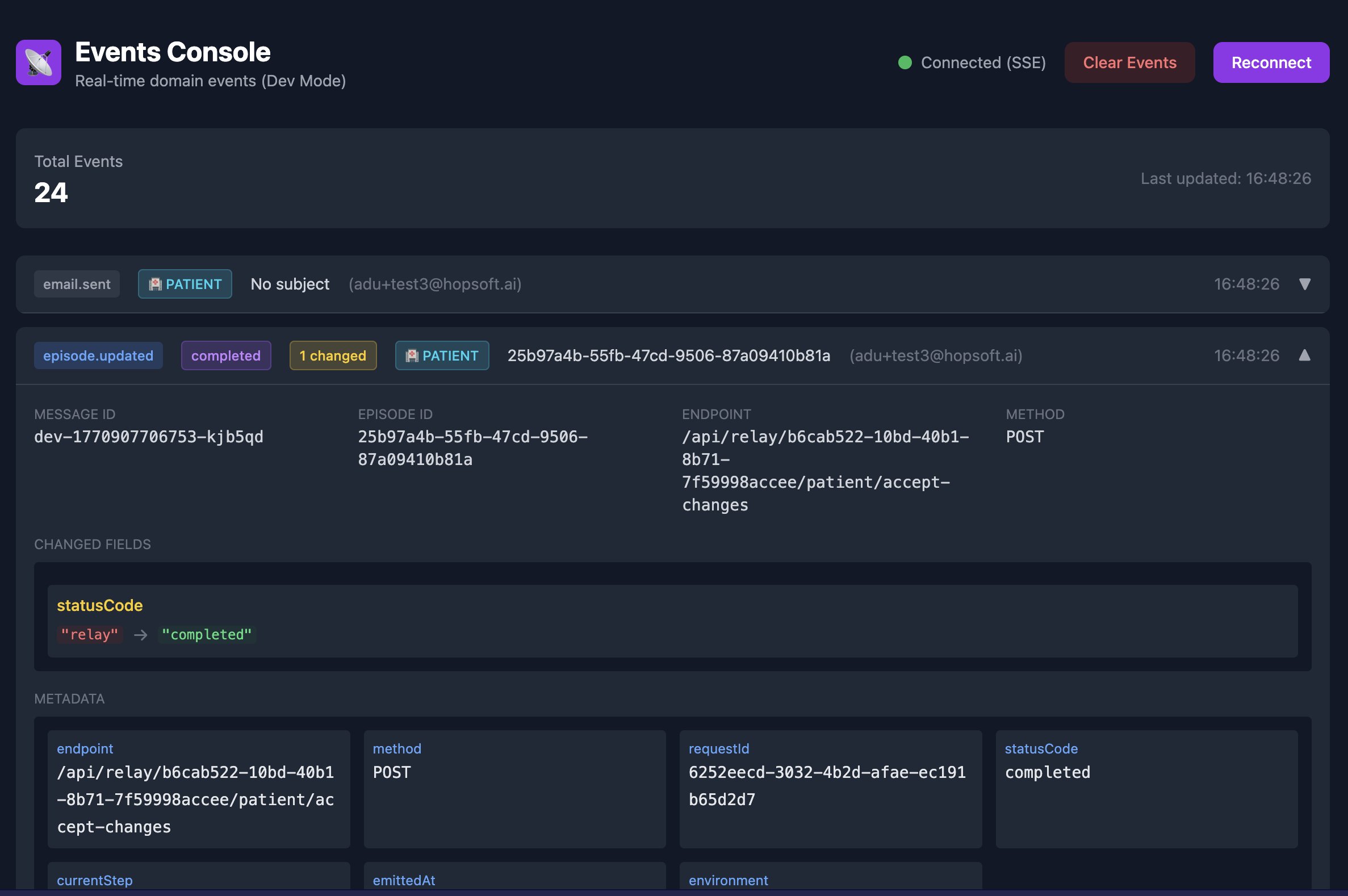Click the arrow between relay and completed

pyautogui.click(x=139, y=634)
